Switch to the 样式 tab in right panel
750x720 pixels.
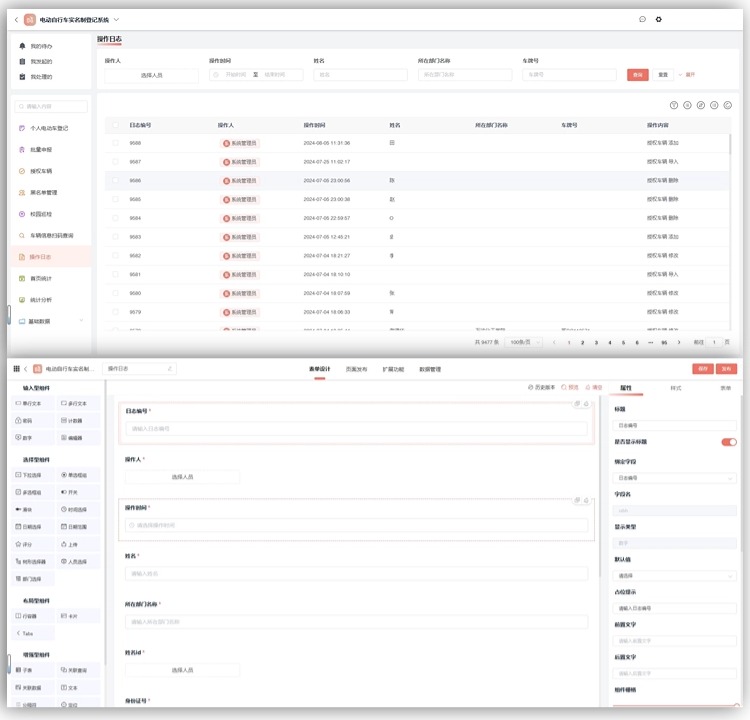675,387
